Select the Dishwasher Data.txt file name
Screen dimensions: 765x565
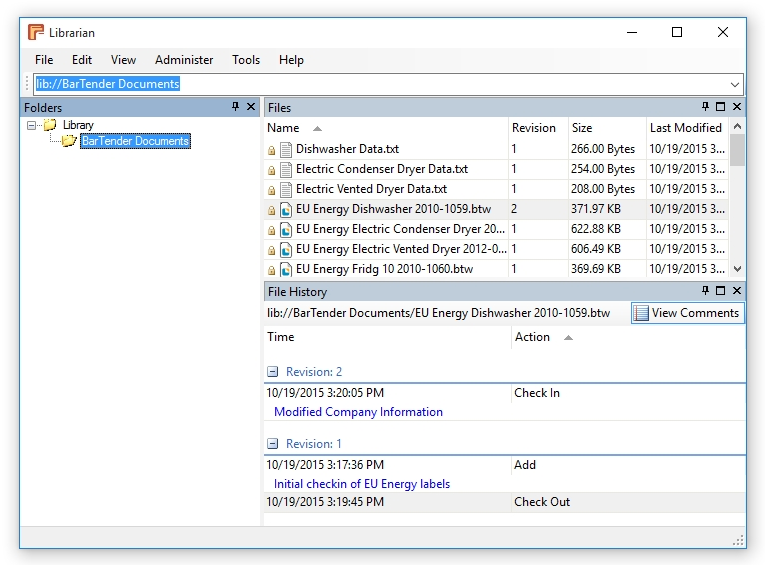pyautogui.click(x=347, y=149)
